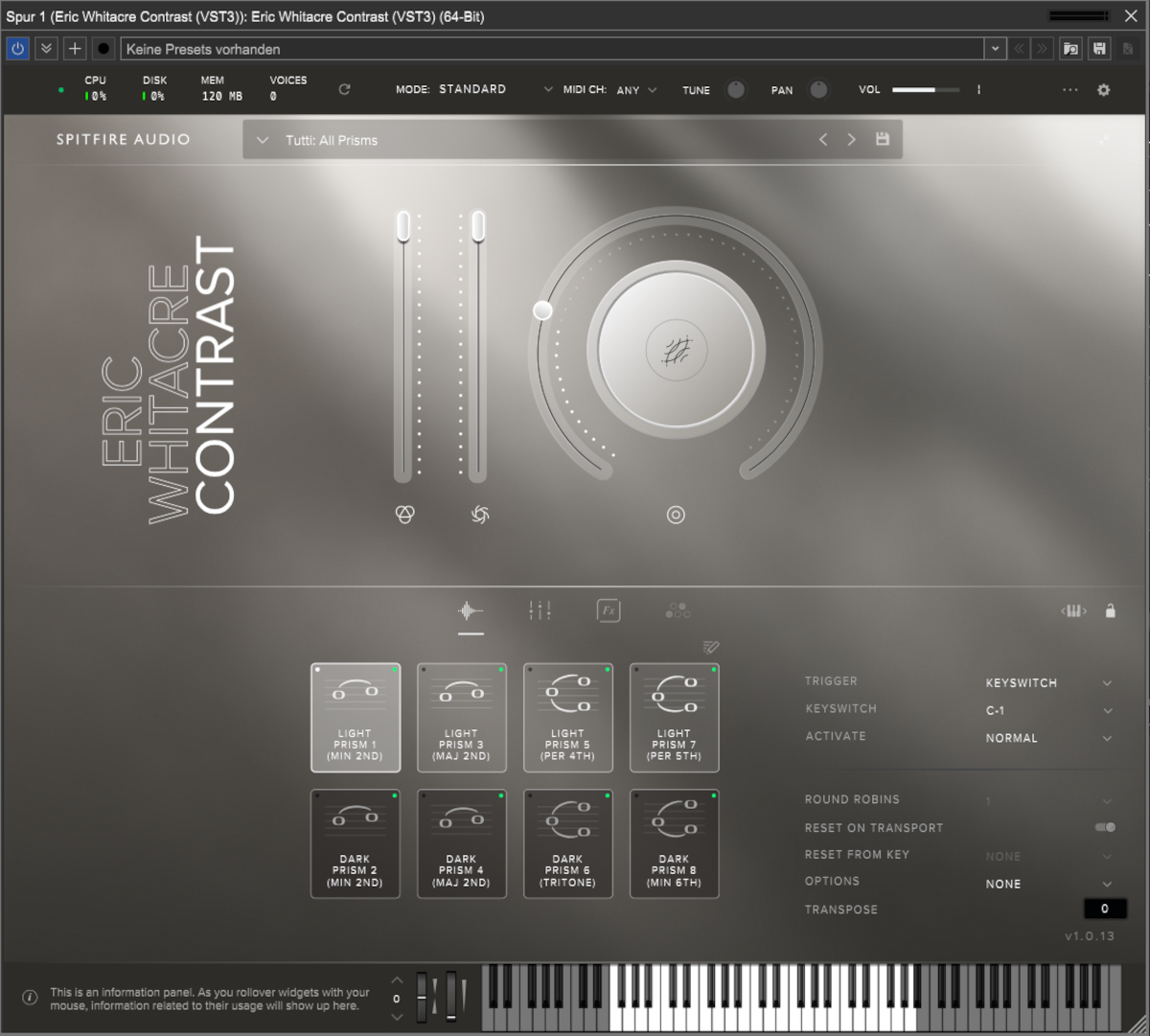Screen dimensions: 1150x1036
Task: Open the OPTIONS None dropdown
Action: (x=1048, y=884)
